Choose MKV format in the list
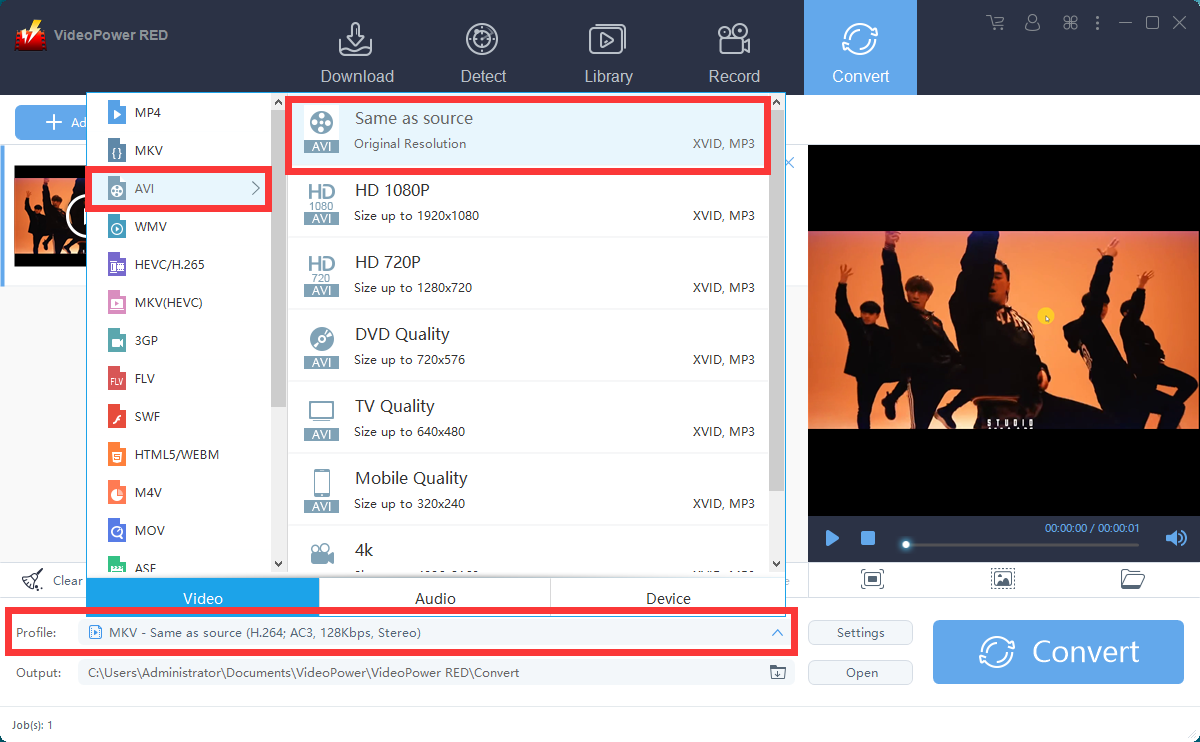 coord(179,151)
